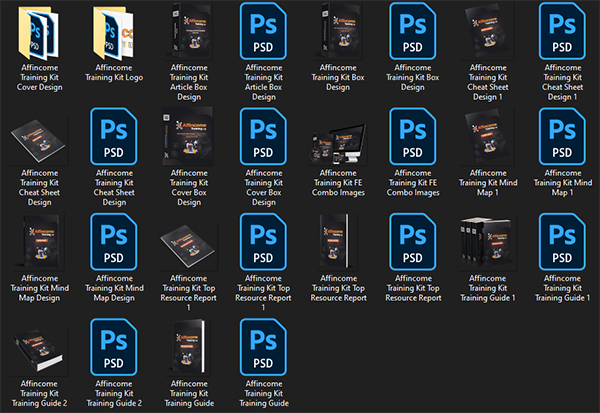Select the FE Combo Images PSD file icon
The height and width of the screenshot is (413, 600).
point(412,137)
